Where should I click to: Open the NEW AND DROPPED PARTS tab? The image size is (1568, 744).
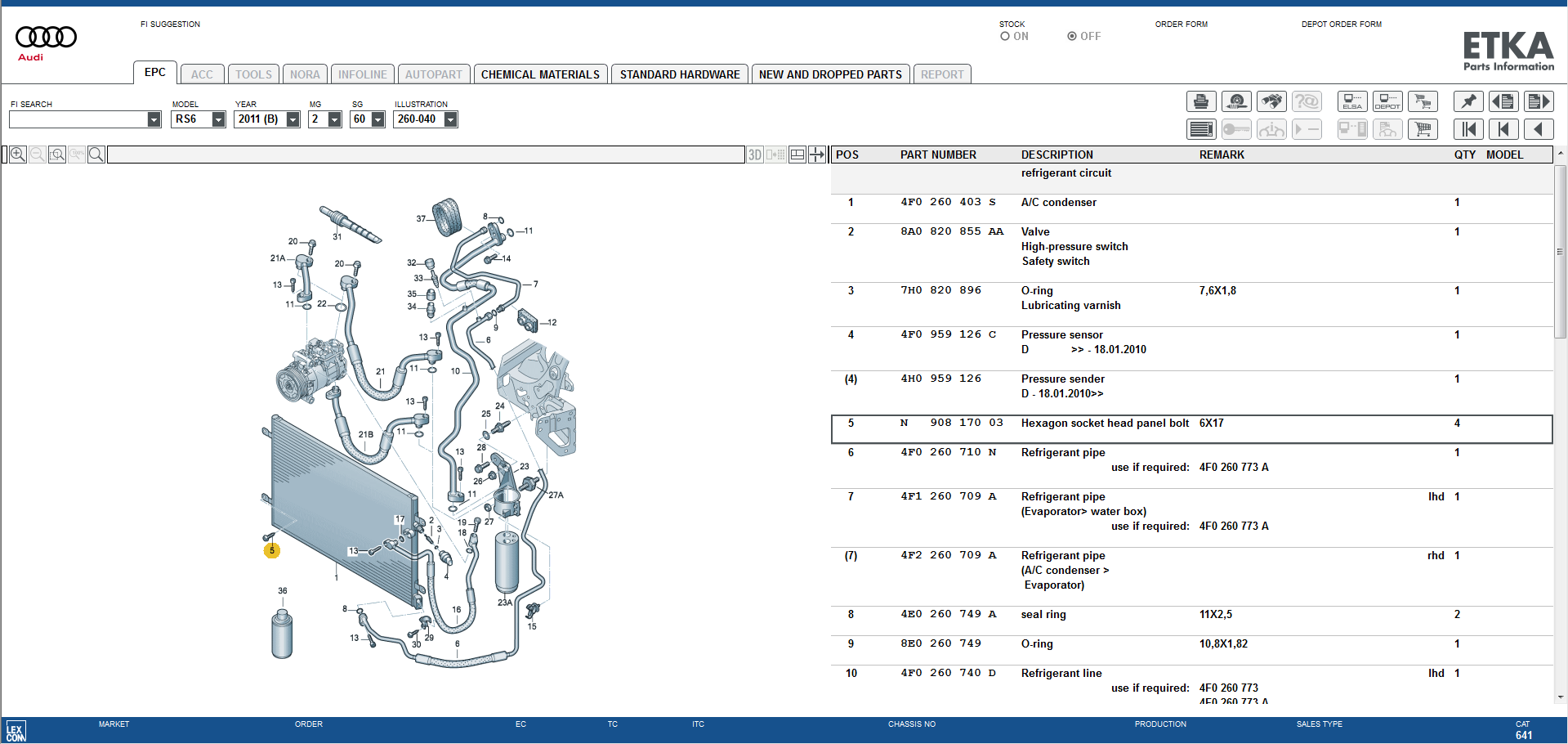click(x=830, y=74)
